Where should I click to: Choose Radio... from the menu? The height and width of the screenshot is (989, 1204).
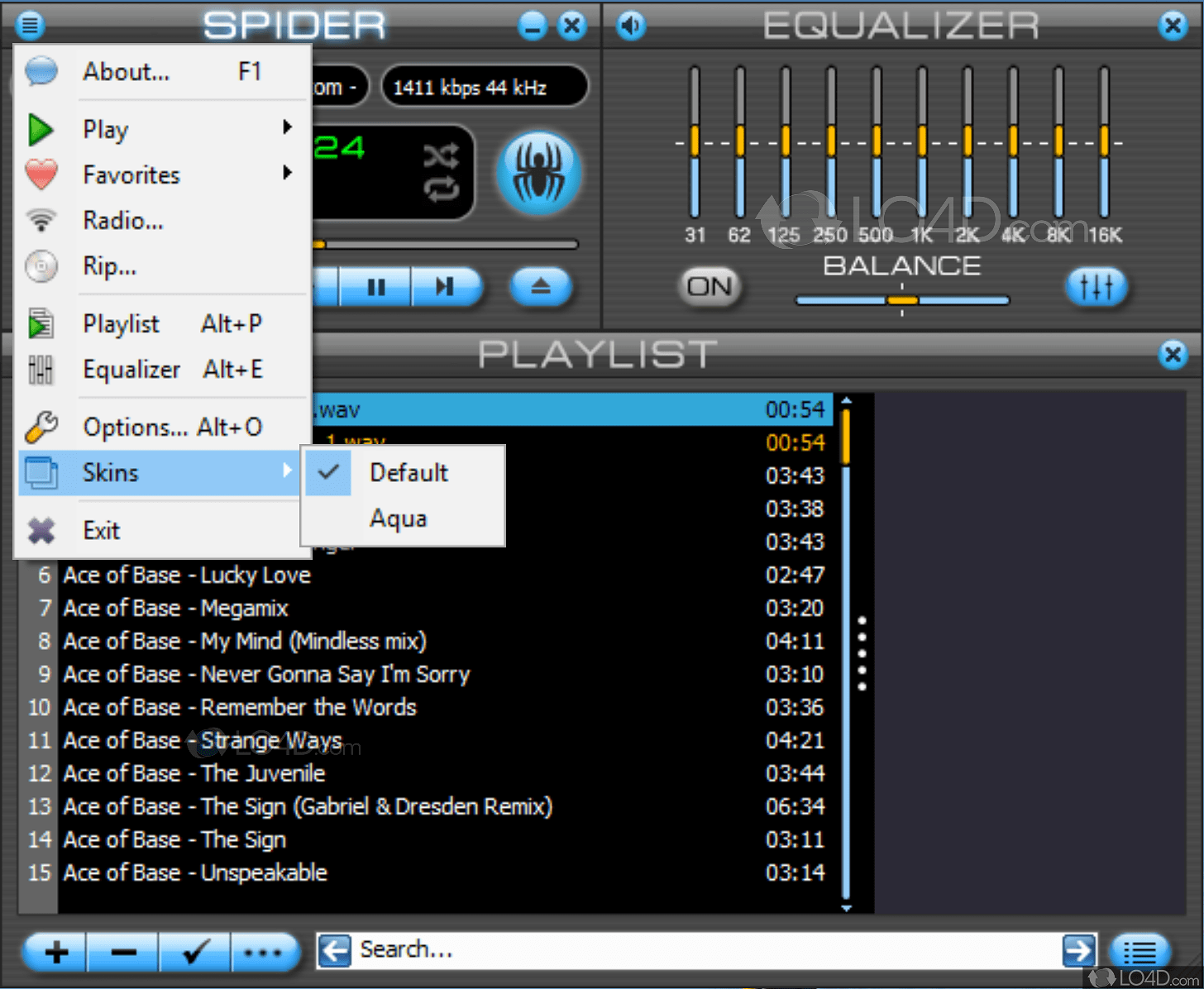point(162,221)
